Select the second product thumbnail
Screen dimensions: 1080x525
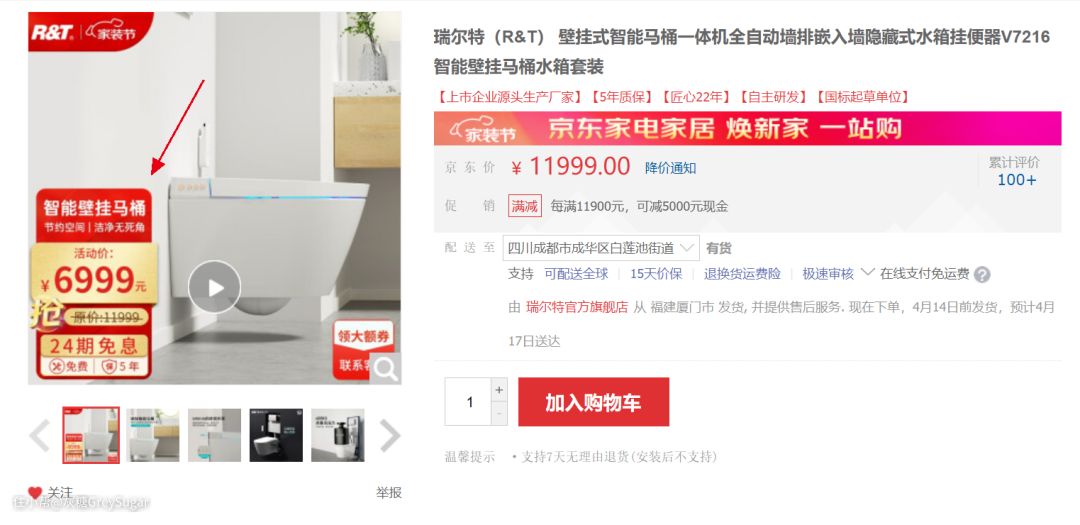coord(153,435)
